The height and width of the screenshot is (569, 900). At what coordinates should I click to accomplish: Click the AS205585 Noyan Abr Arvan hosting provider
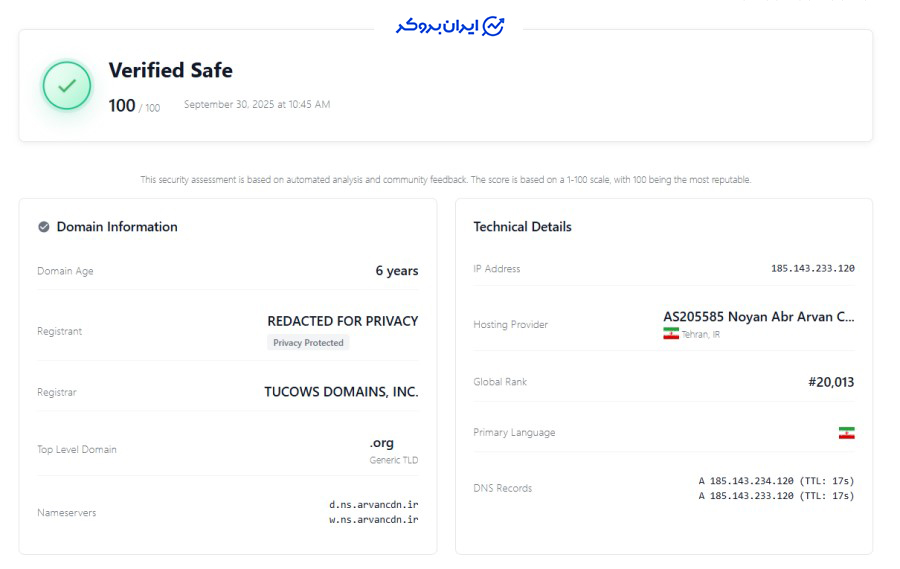pos(759,317)
